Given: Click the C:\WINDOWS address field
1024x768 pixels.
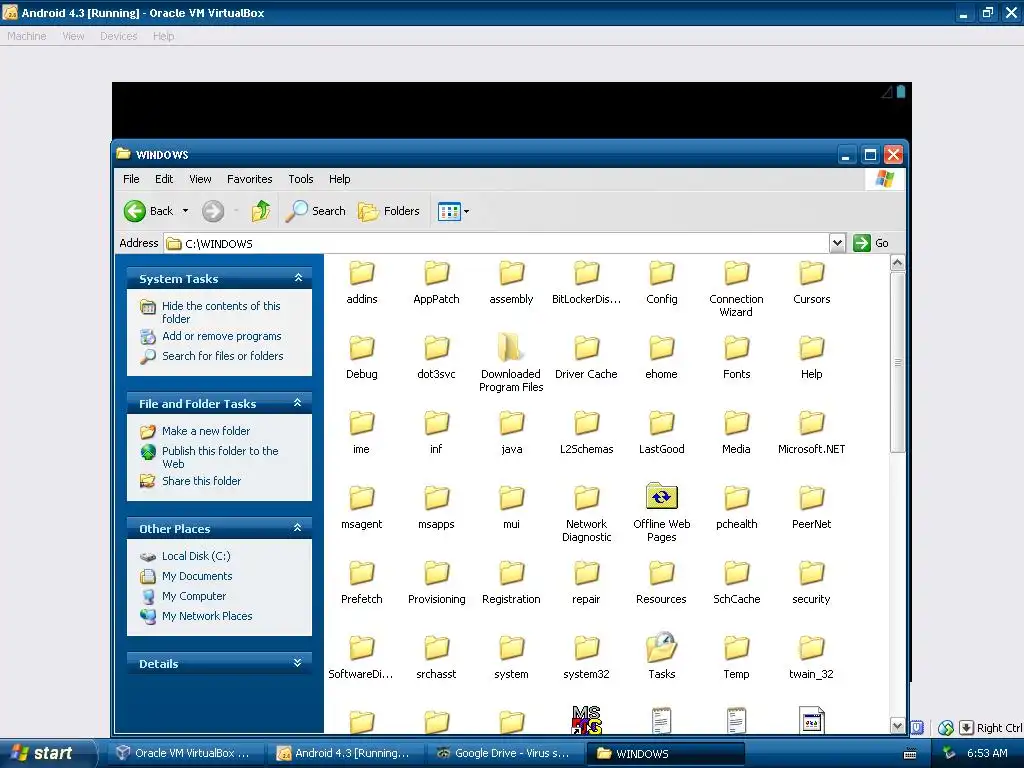Looking at the screenshot, I should 496,244.
